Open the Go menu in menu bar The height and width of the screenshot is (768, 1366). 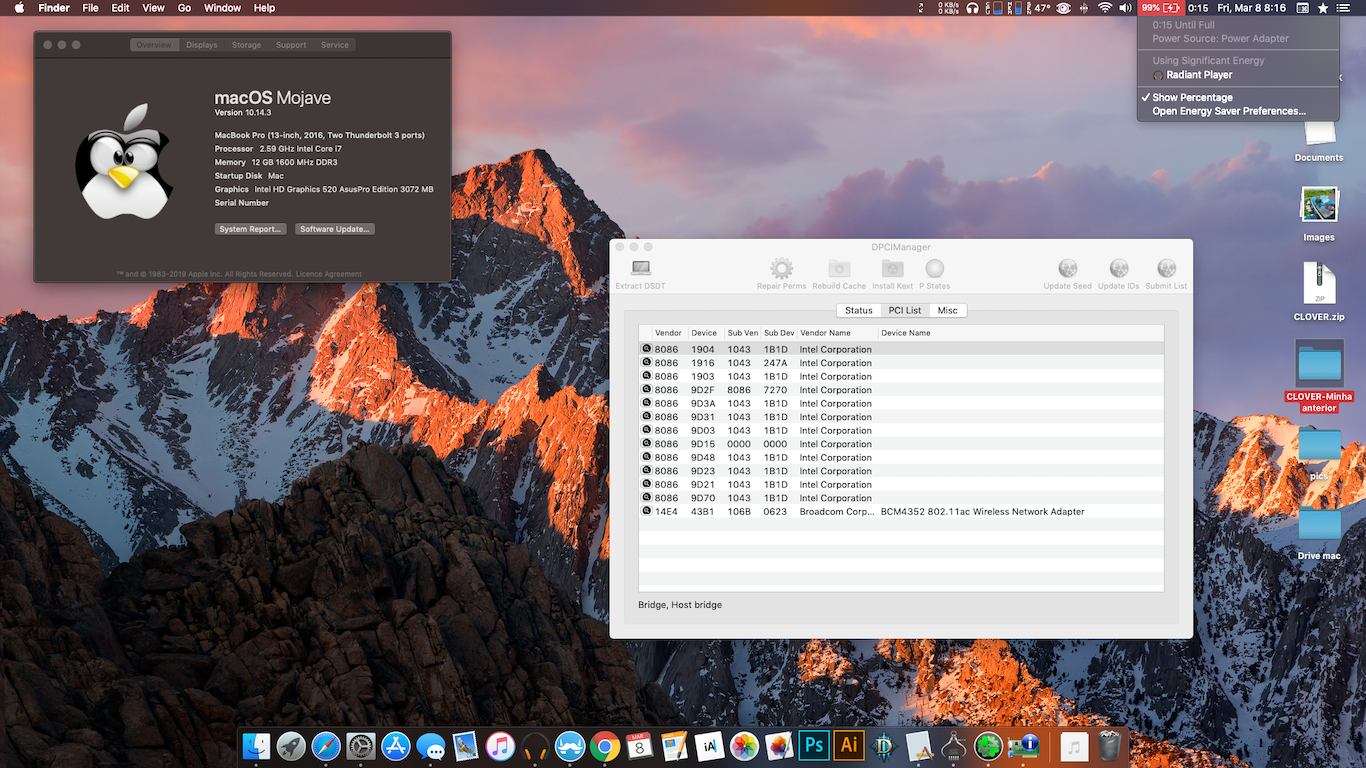pyautogui.click(x=184, y=8)
